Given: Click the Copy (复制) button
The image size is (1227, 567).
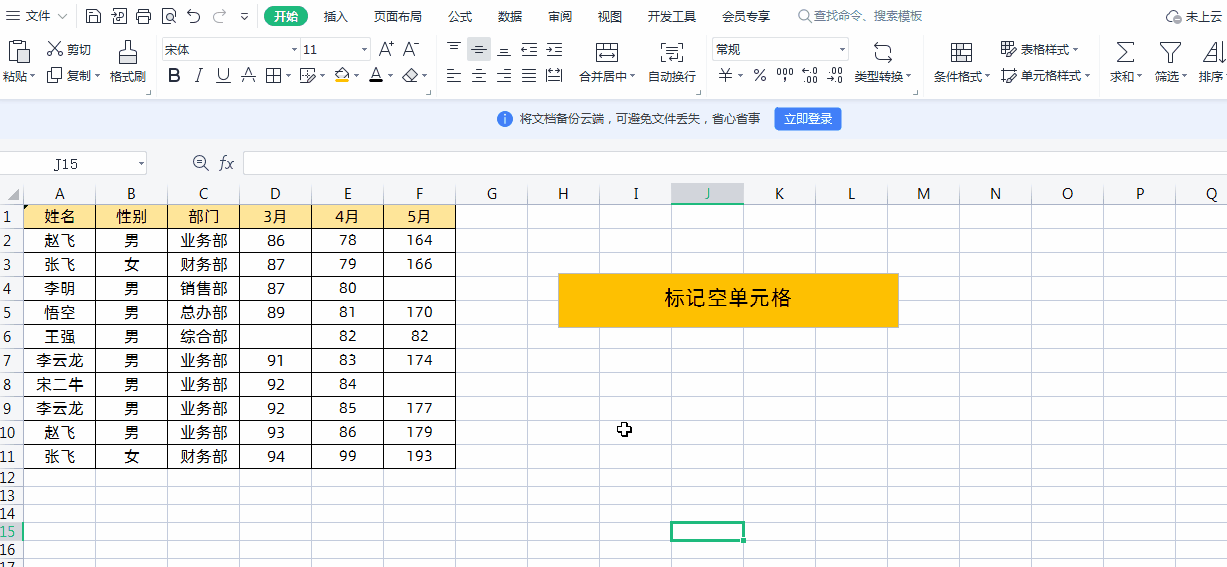Looking at the screenshot, I should pos(68,75).
